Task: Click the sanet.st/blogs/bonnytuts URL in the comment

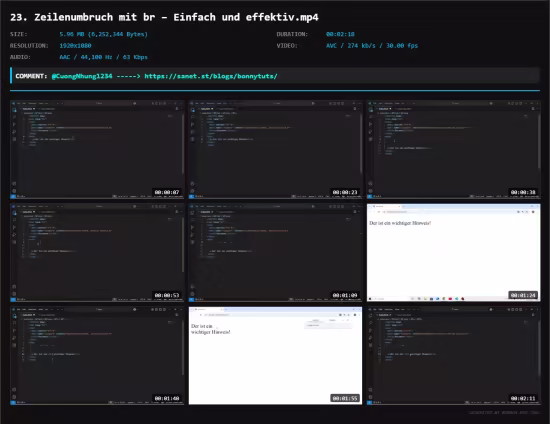Action: tap(211, 76)
